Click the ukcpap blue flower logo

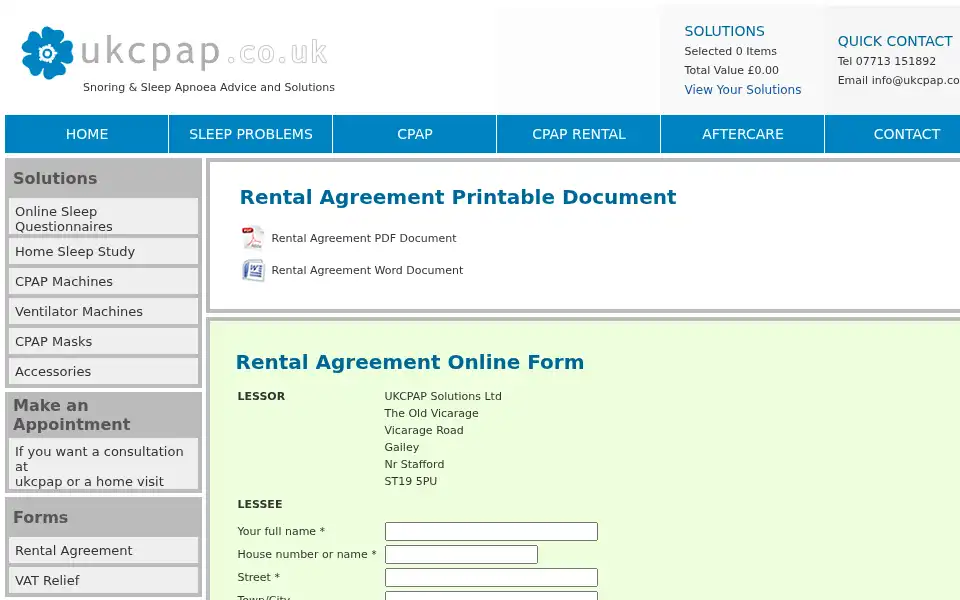(x=47, y=53)
